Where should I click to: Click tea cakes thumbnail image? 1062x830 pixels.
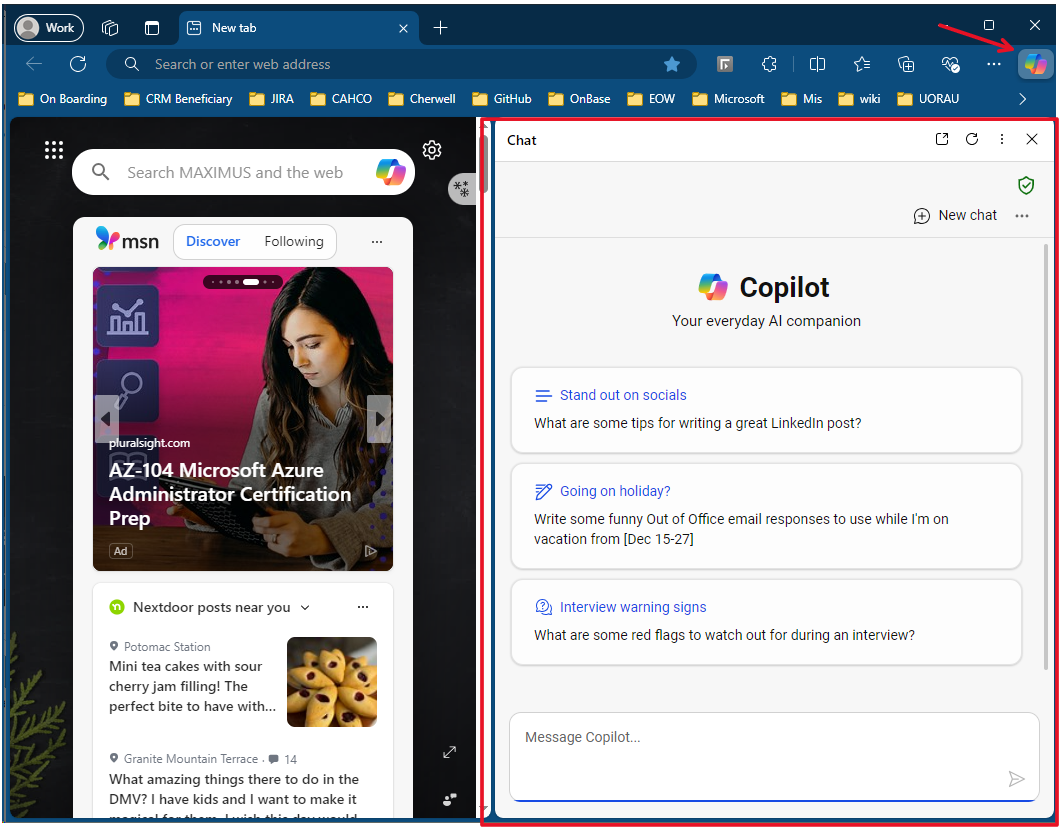pos(332,682)
